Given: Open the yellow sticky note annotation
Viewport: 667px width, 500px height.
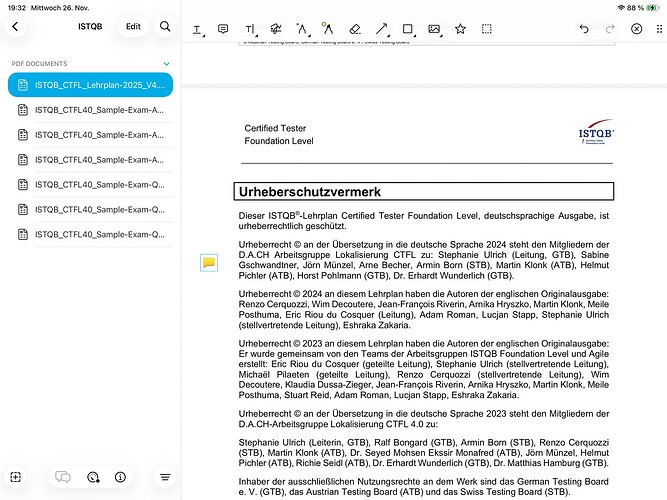Looking at the screenshot, I should (x=208, y=262).
